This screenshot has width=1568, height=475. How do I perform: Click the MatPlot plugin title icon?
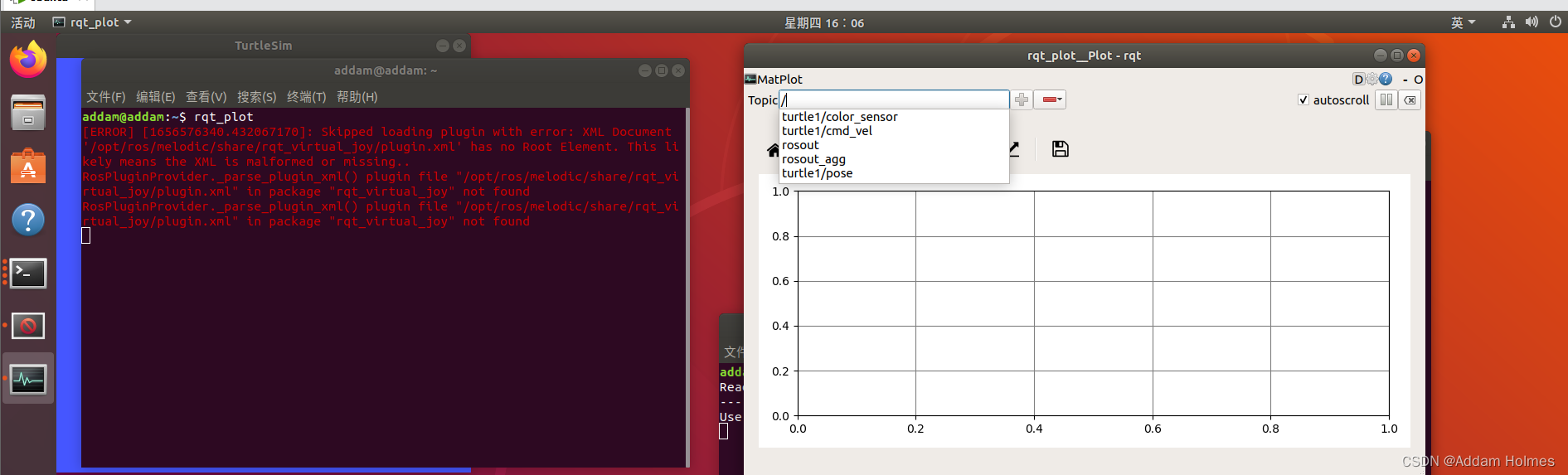tap(750, 79)
